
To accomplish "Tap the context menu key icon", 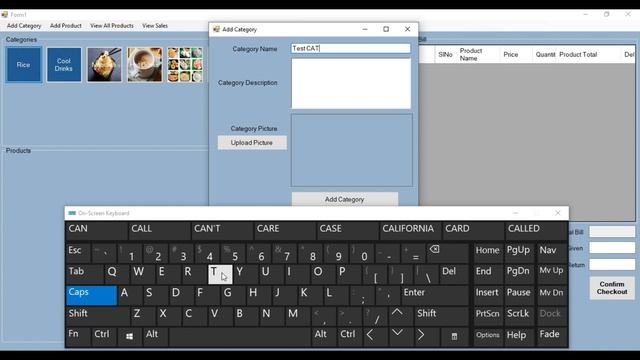I will (454, 337).
